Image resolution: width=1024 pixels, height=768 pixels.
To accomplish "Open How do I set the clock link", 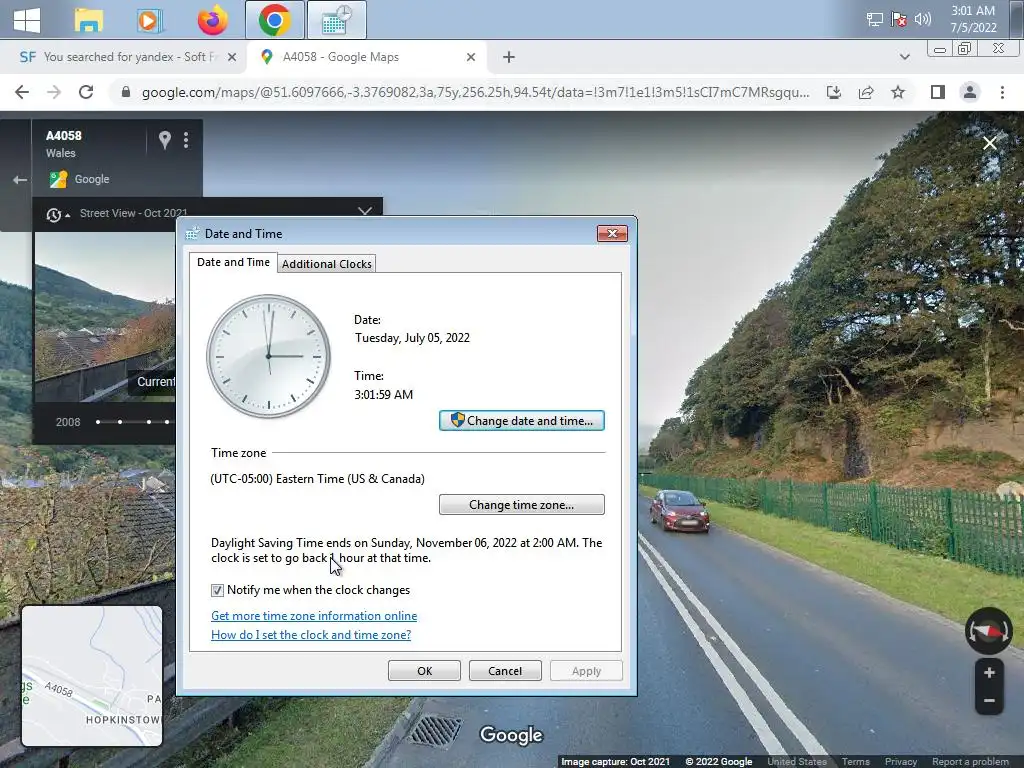I will [311, 635].
